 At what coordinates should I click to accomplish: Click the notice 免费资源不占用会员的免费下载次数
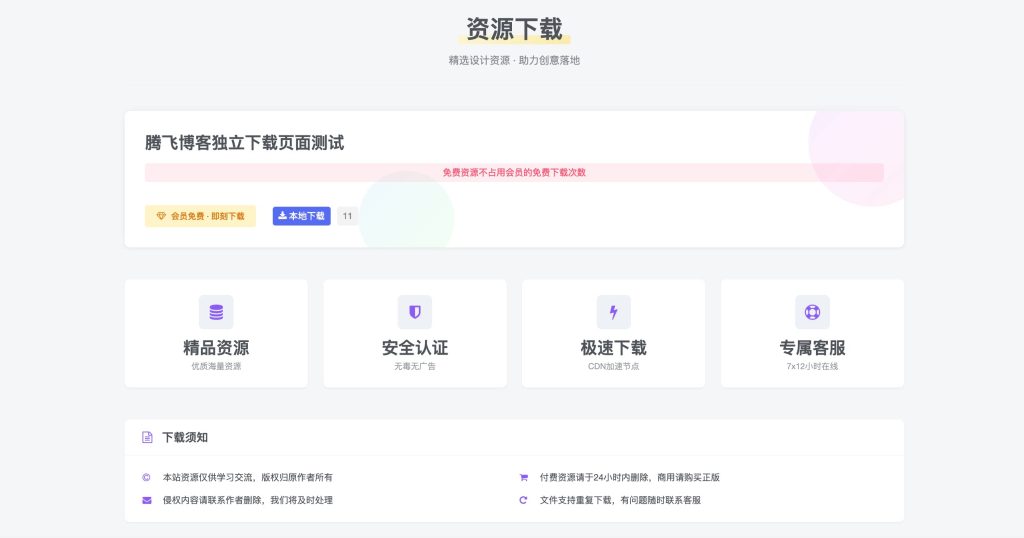[x=514, y=172]
